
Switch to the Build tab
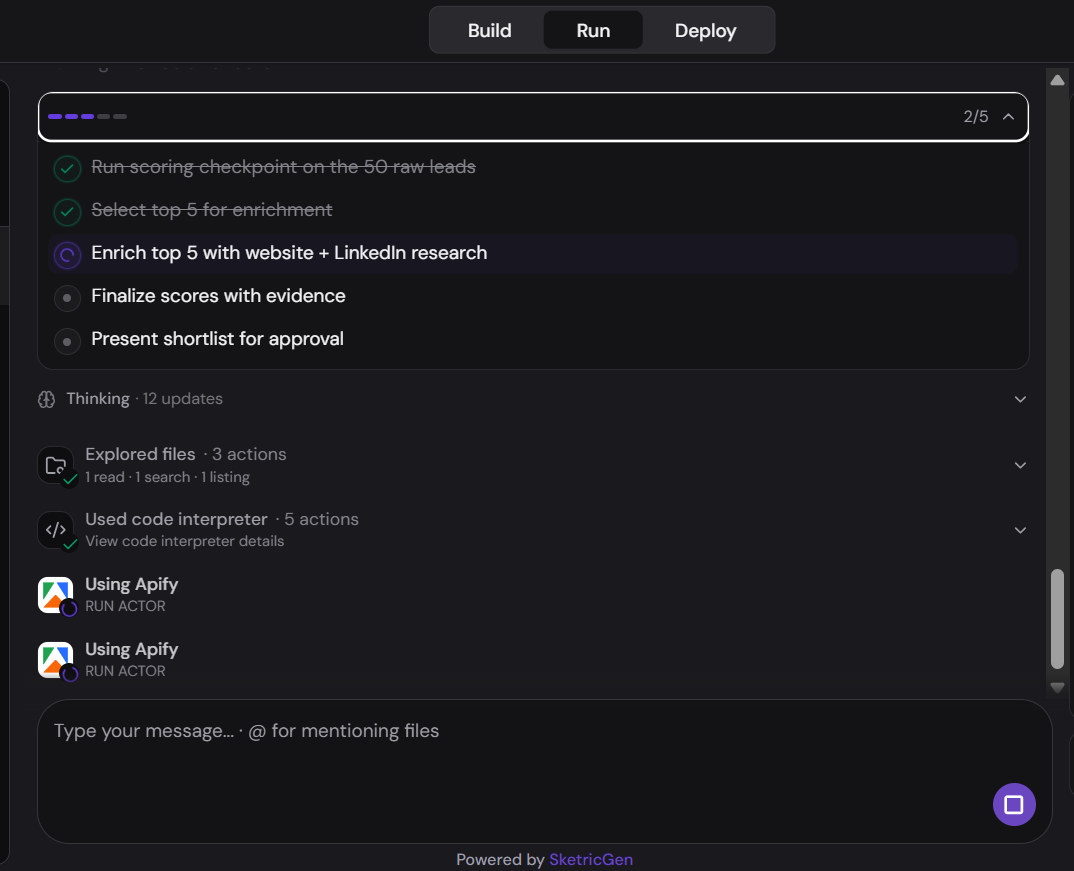490,31
